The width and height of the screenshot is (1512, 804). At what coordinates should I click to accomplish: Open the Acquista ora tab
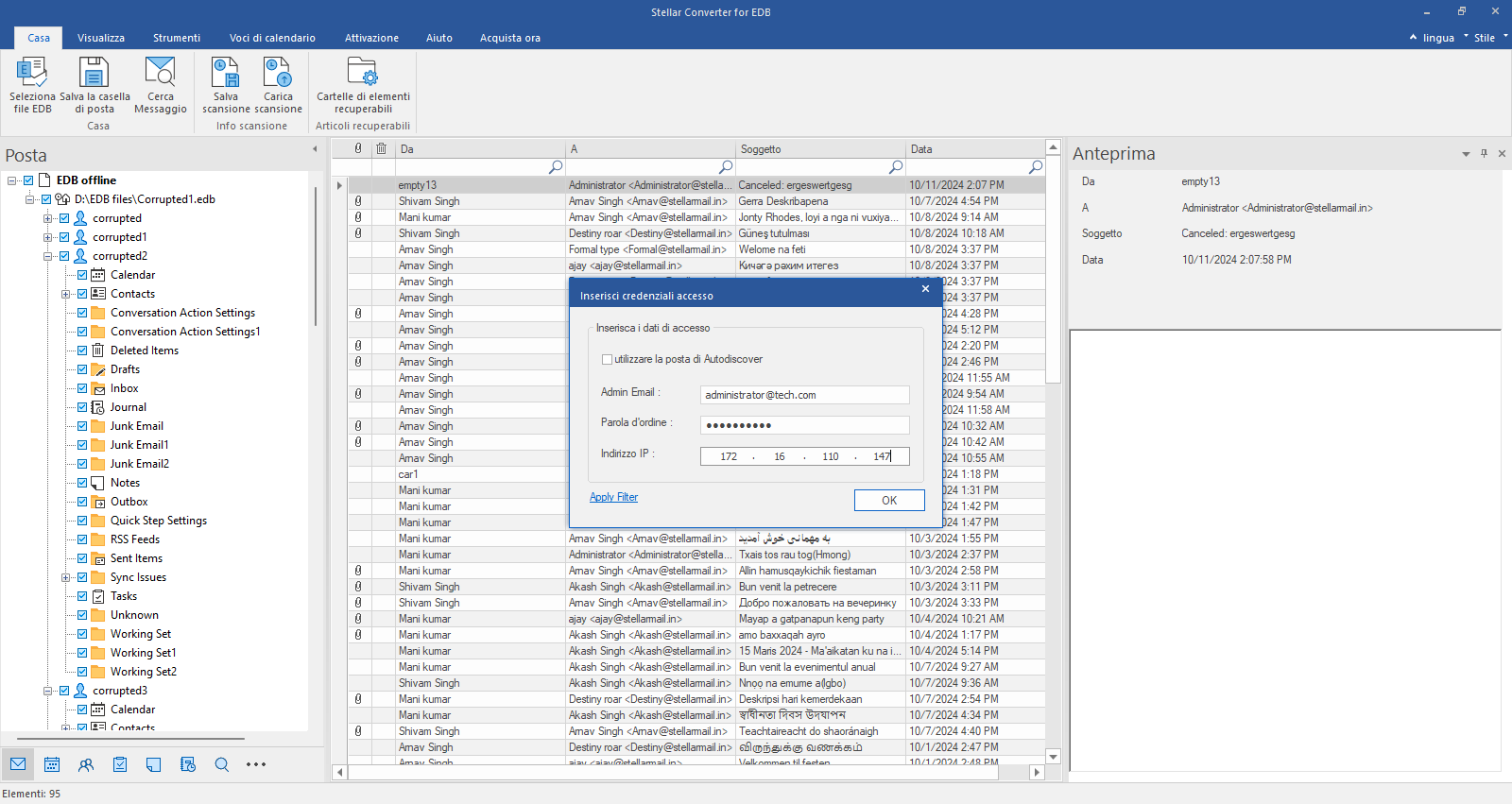(510, 38)
